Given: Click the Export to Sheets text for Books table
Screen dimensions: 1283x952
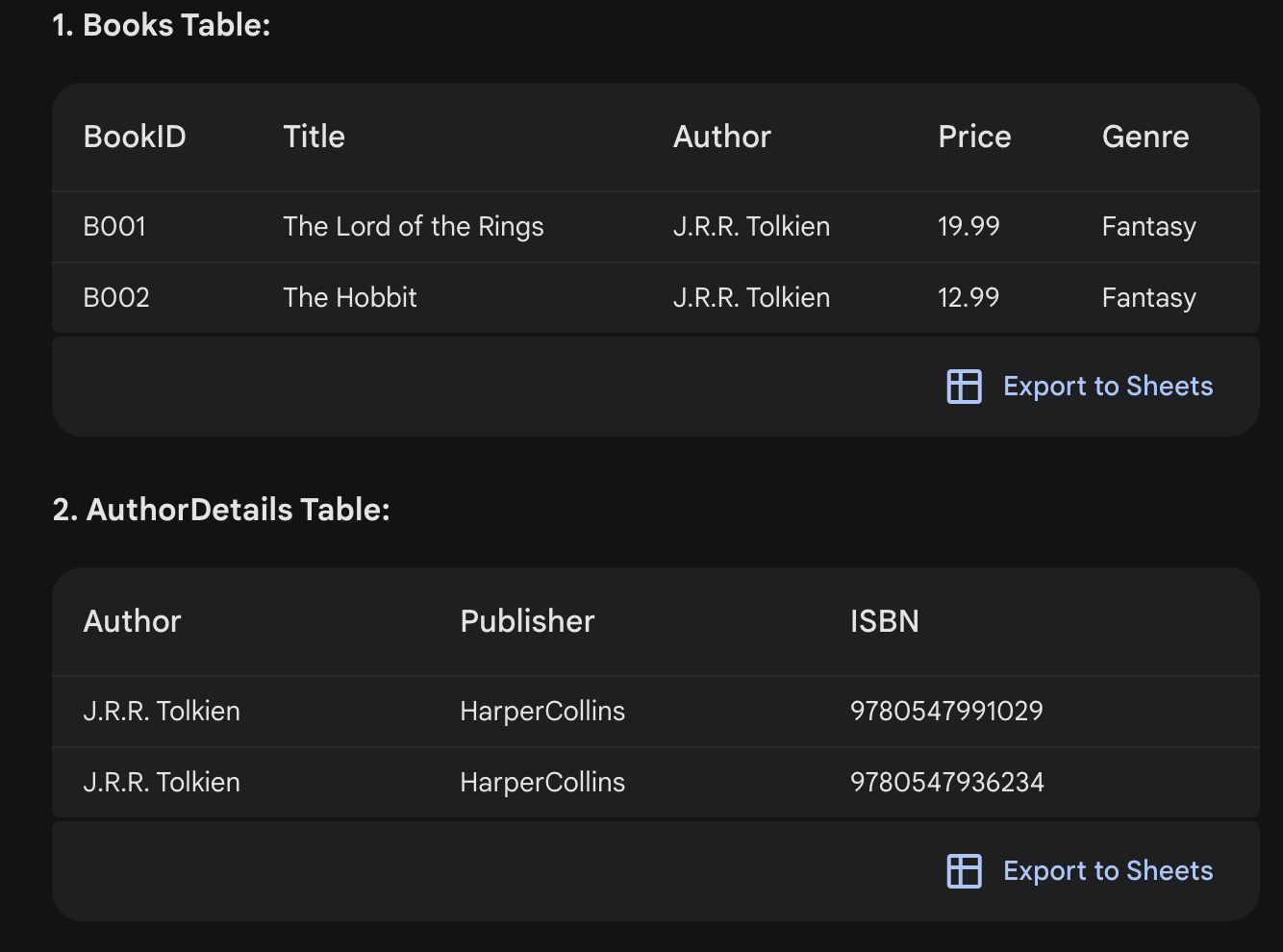Looking at the screenshot, I should [x=1107, y=387].
